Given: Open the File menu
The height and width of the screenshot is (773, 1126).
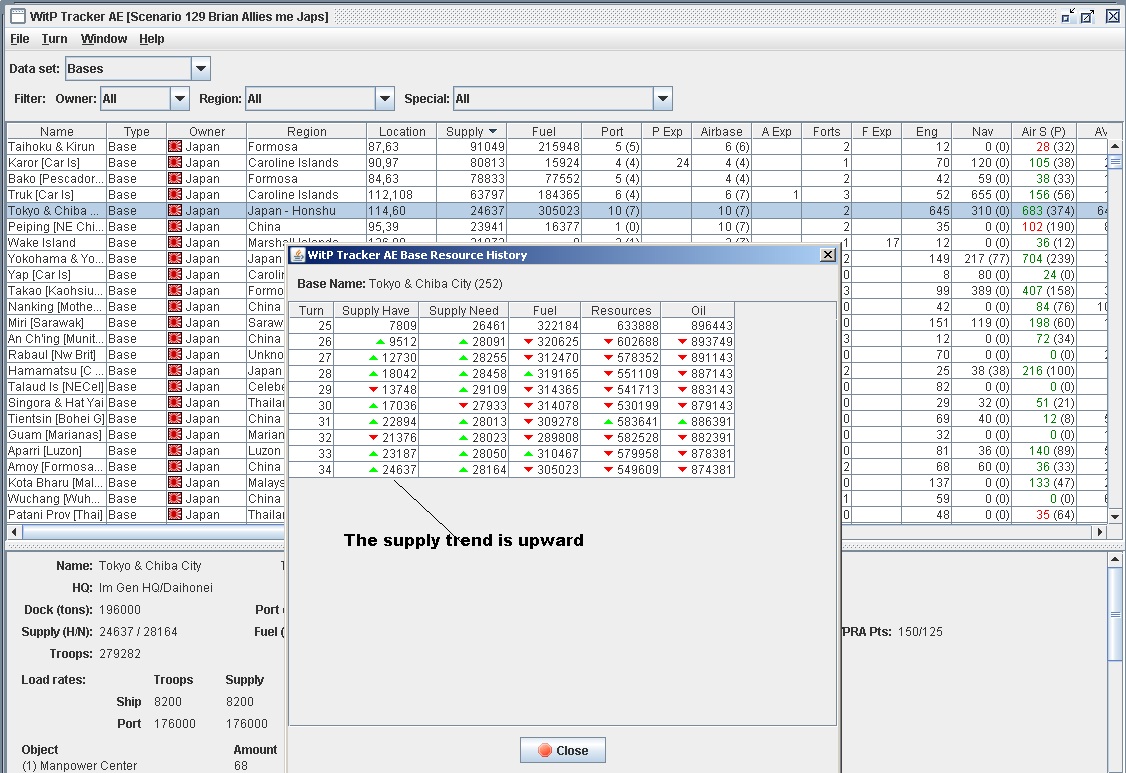Looking at the screenshot, I should tap(19, 39).
